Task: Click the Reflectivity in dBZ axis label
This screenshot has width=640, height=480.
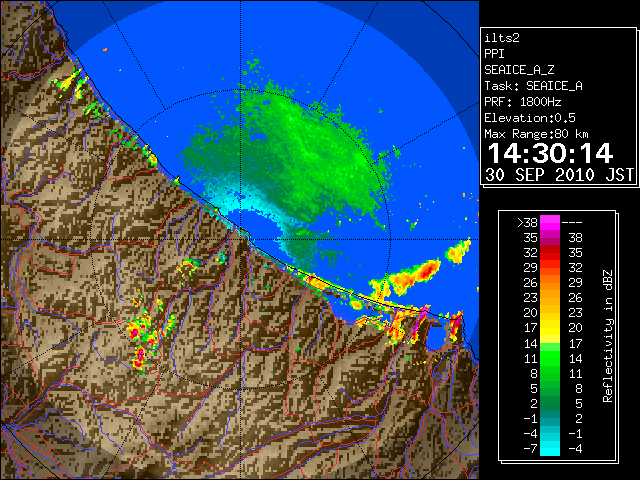Action: (608, 336)
